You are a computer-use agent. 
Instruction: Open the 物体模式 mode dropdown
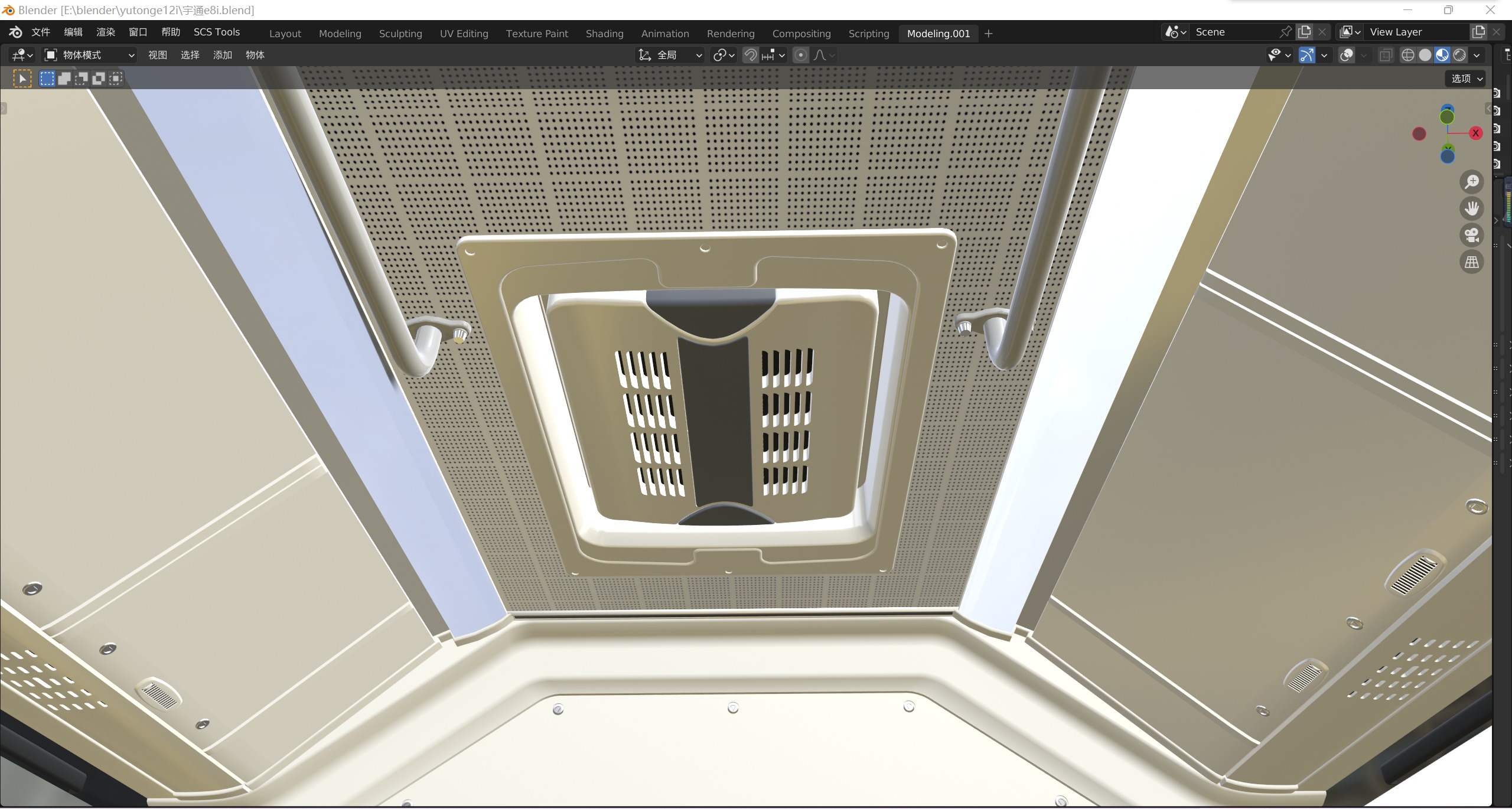pyautogui.click(x=90, y=55)
